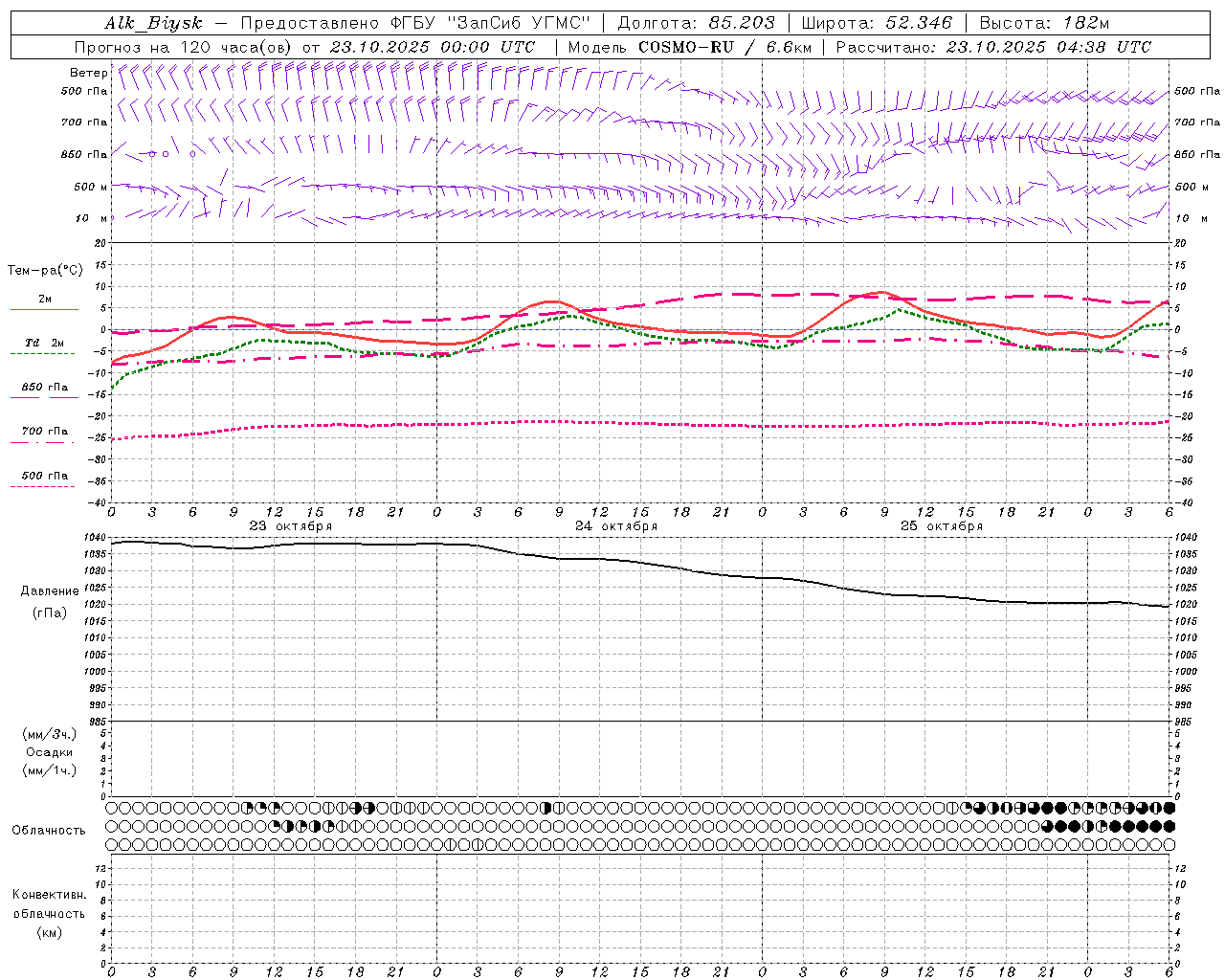Click the Конвективн. label
Image resolution: width=1225 pixels, height=980 pixels.
click(50, 896)
